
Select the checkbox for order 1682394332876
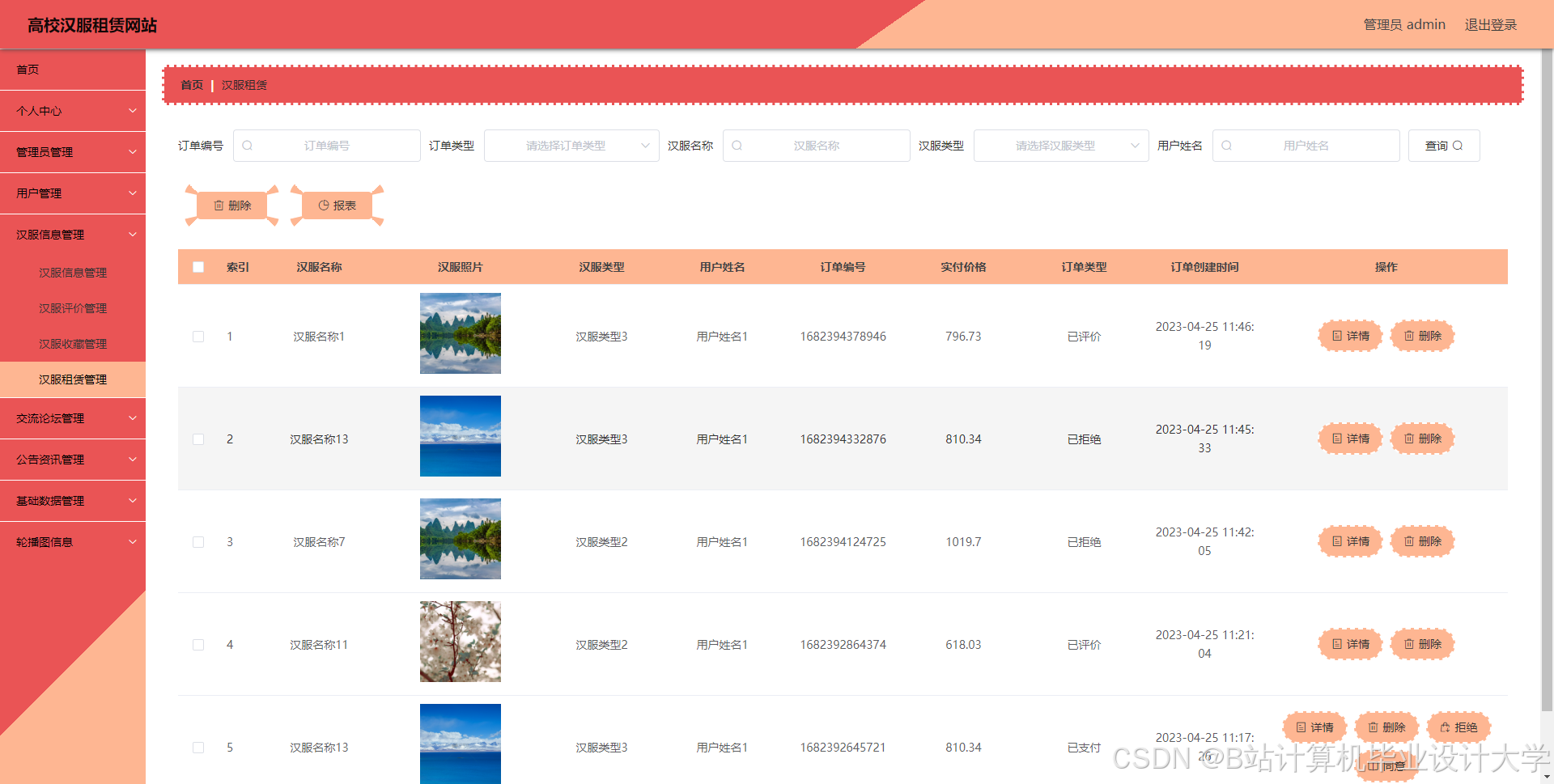(x=198, y=439)
